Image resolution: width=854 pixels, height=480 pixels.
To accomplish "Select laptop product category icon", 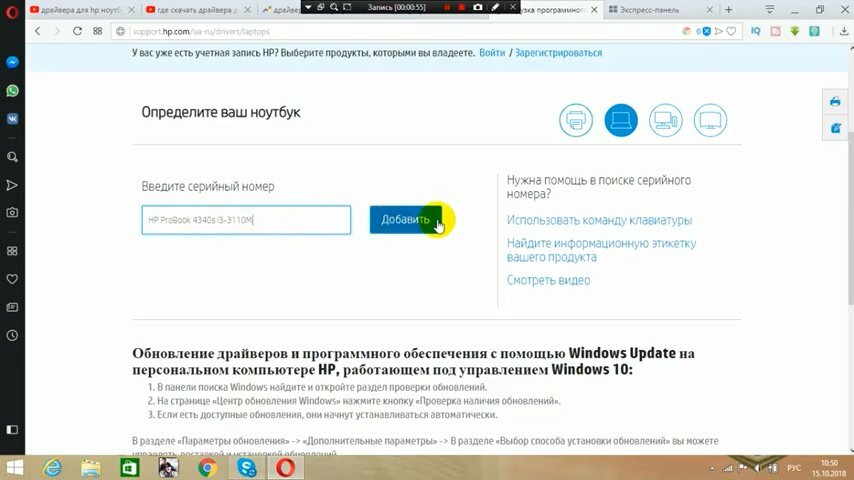I will 621,120.
